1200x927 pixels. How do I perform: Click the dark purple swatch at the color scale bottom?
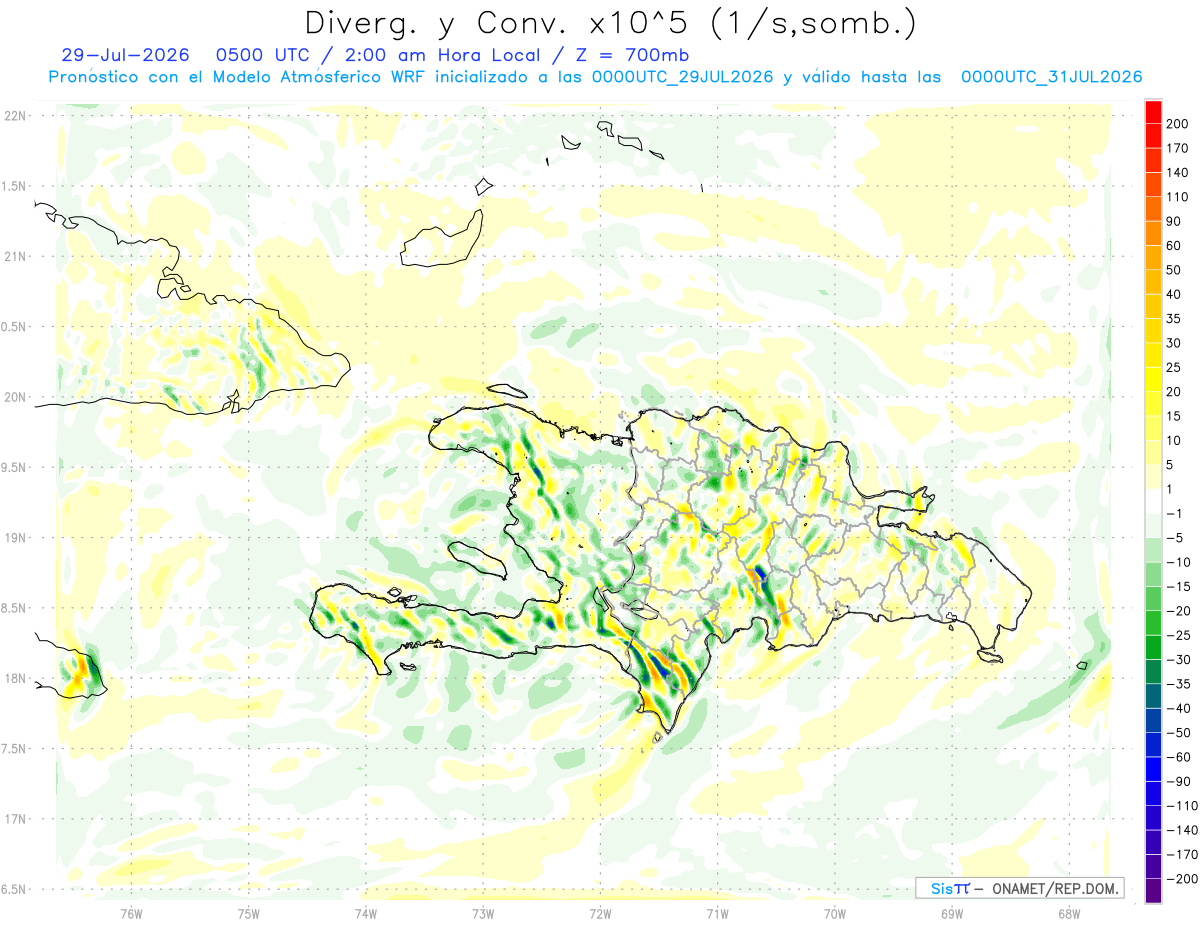[1153, 891]
